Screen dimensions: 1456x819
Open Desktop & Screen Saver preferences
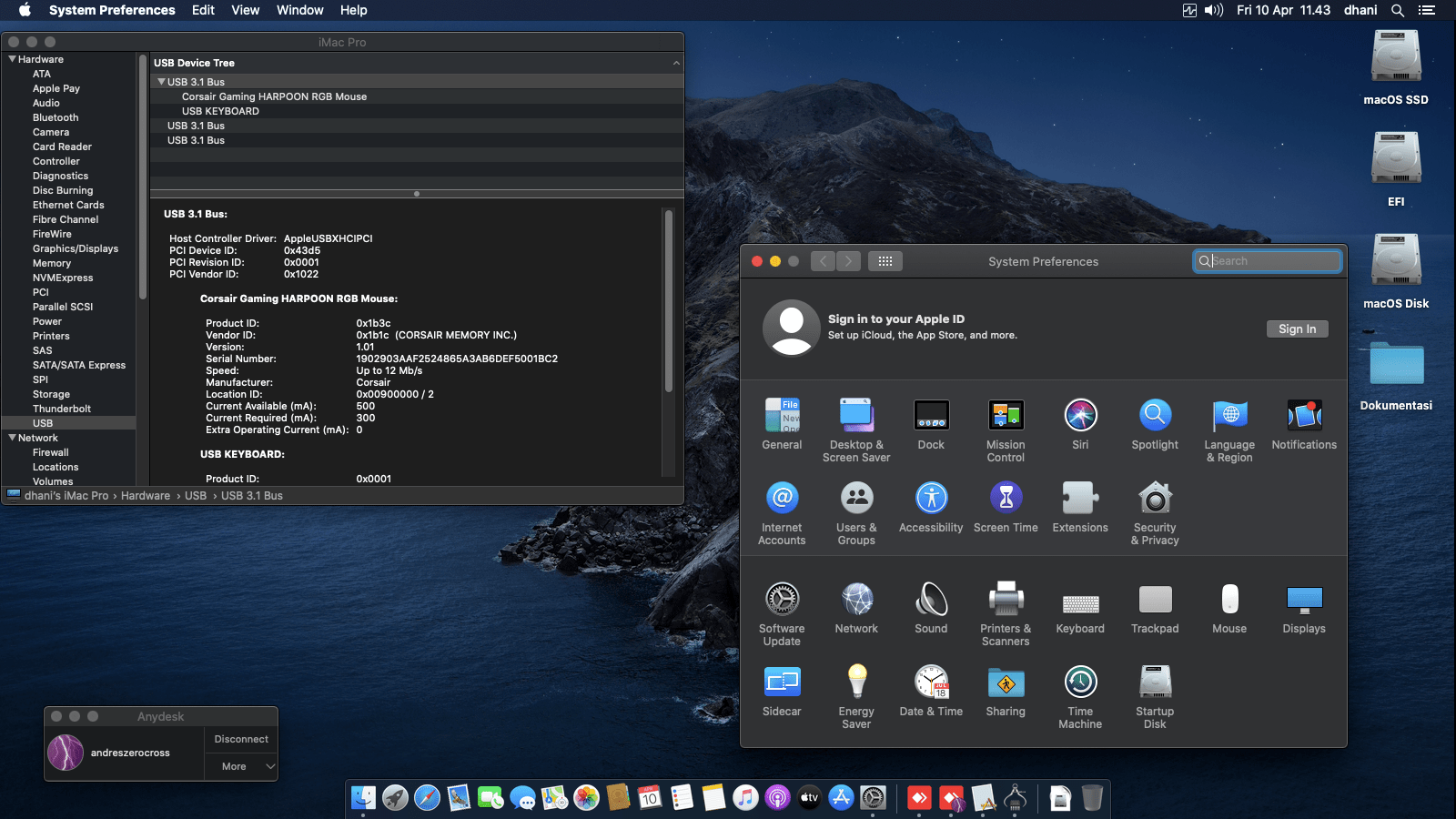pyautogui.click(x=856, y=430)
